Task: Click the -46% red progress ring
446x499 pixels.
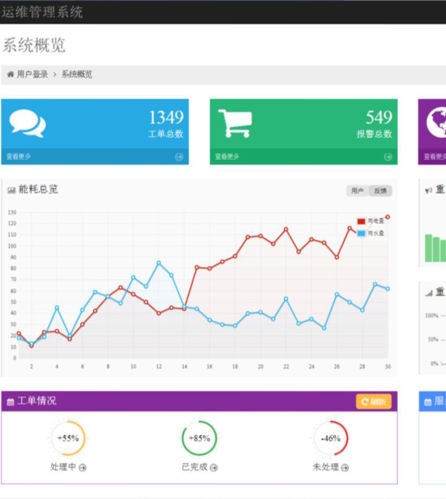Action: [x=331, y=438]
